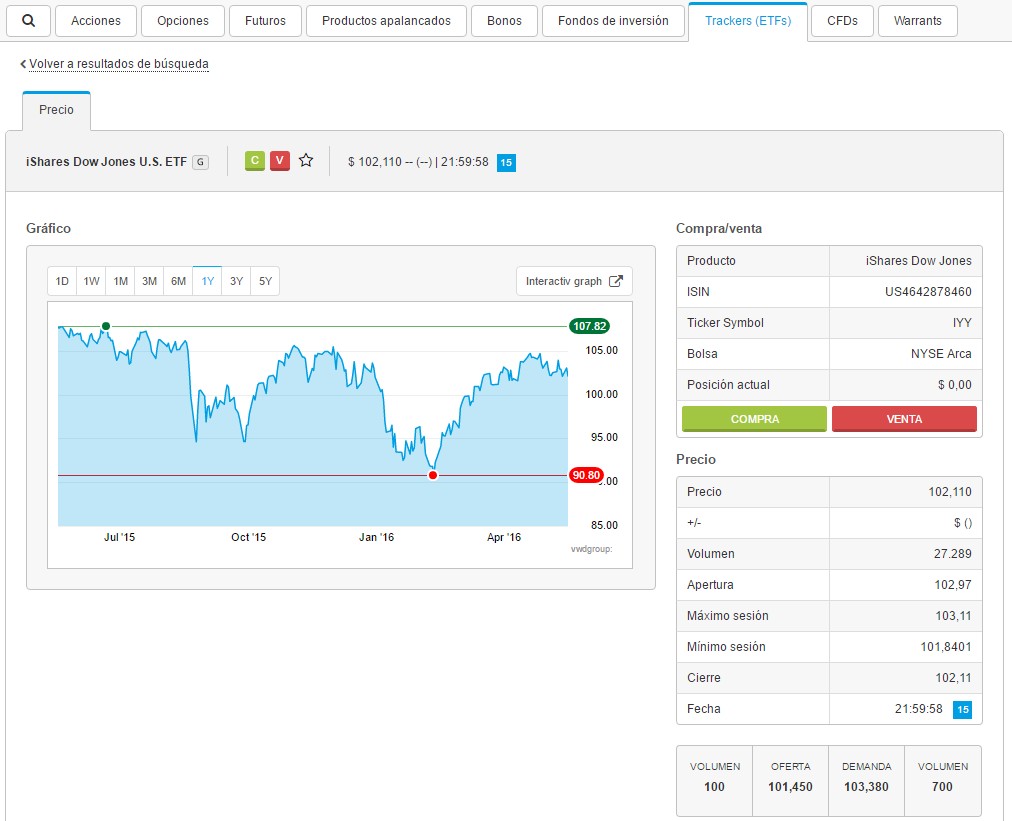Click the red V sell icon
This screenshot has height=821, width=1012.
click(x=279, y=161)
